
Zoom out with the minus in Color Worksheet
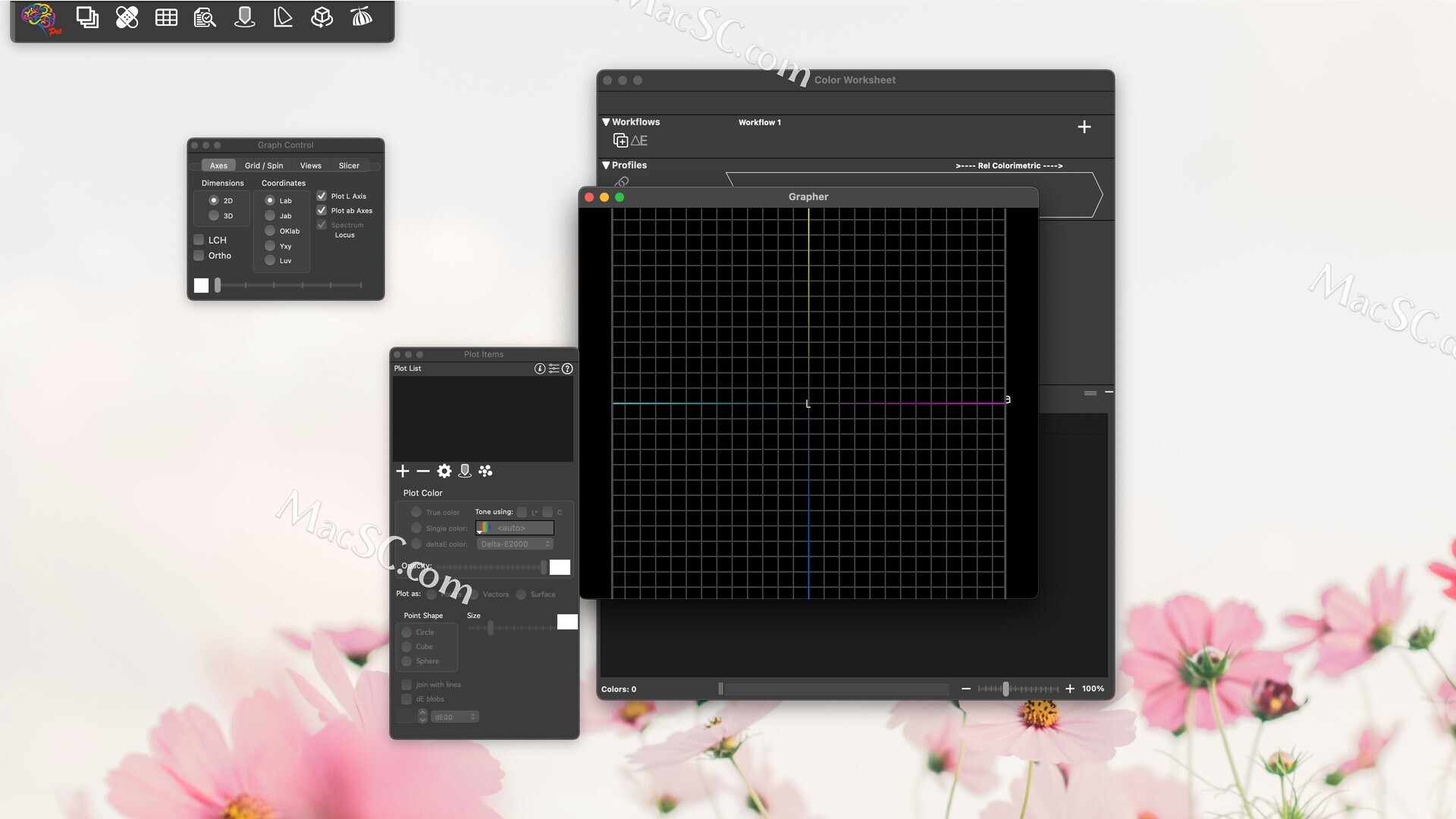[966, 689]
